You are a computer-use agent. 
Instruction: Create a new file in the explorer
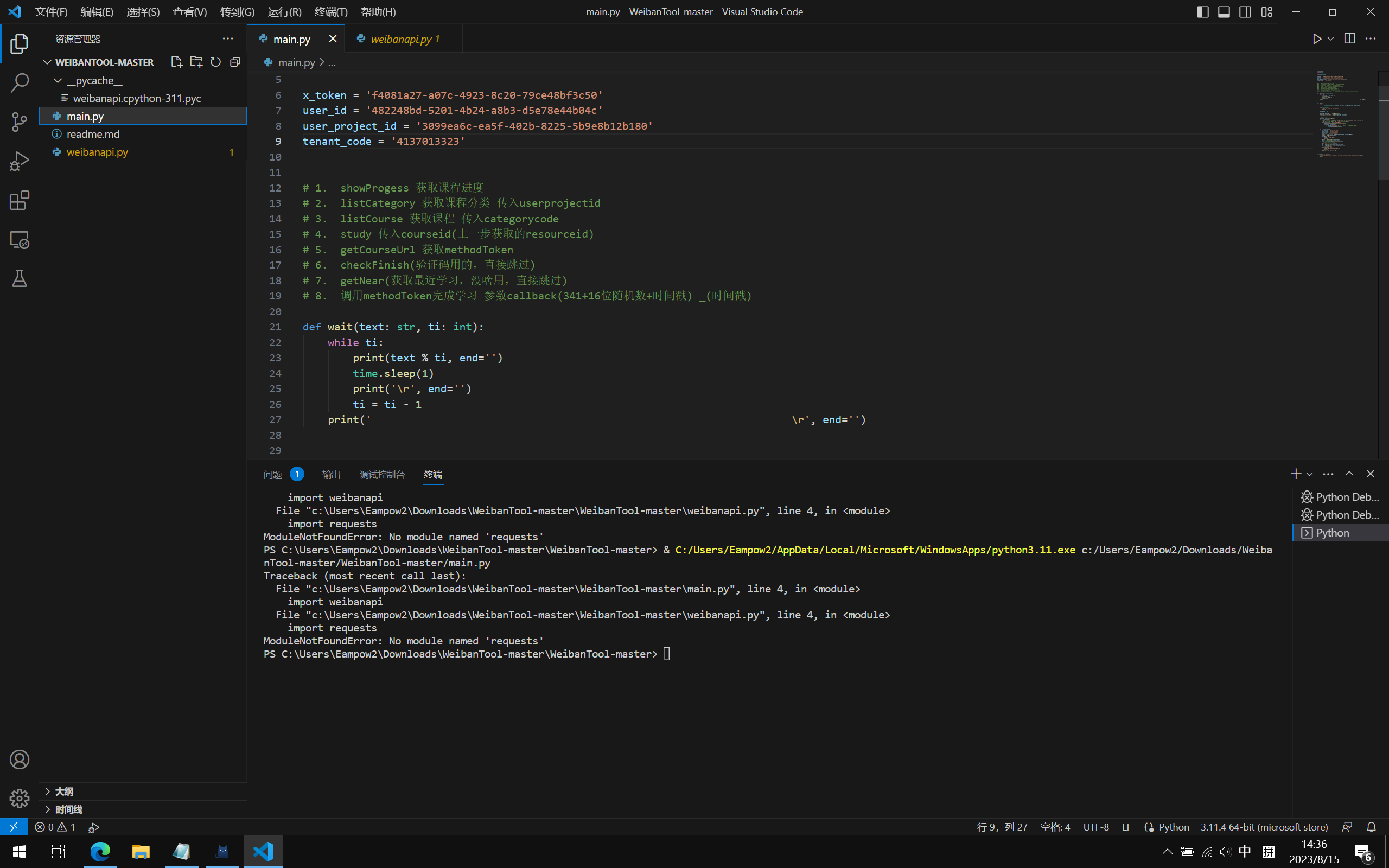(176, 61)
